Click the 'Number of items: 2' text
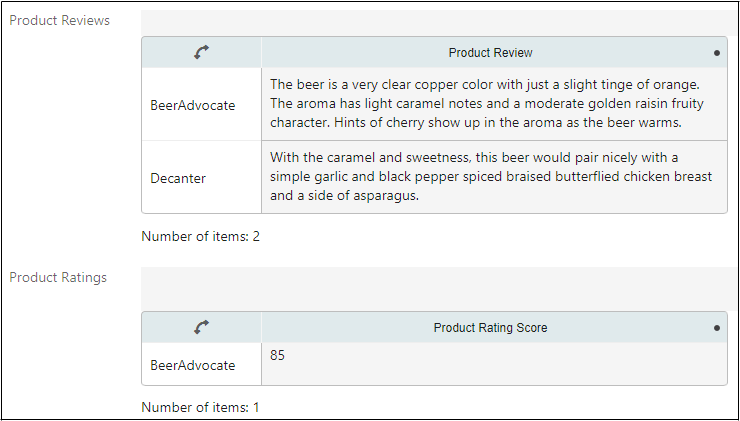The image size is (740, 421). [200, 237]
